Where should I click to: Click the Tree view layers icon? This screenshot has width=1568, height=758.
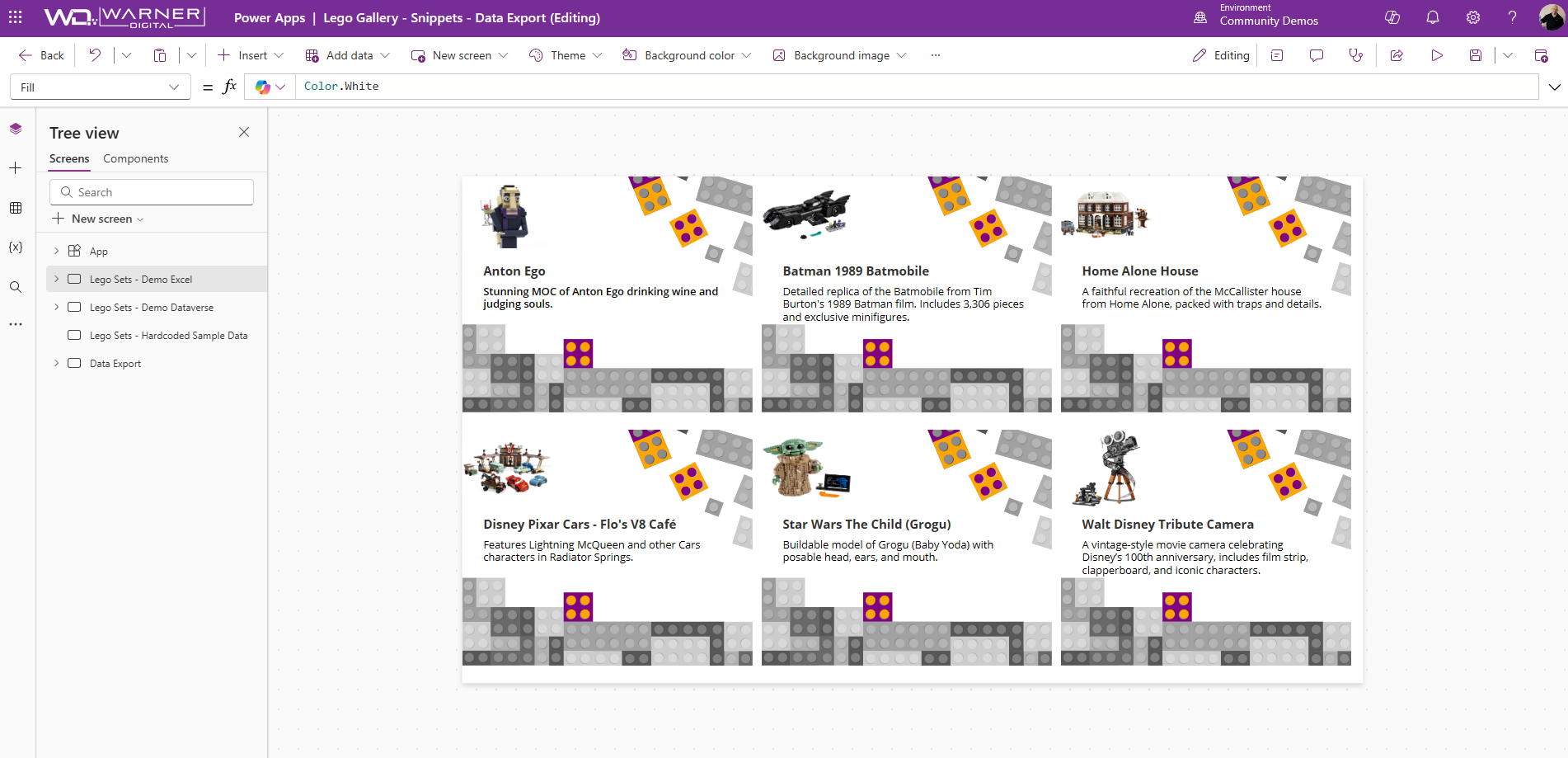coord(16,129)
